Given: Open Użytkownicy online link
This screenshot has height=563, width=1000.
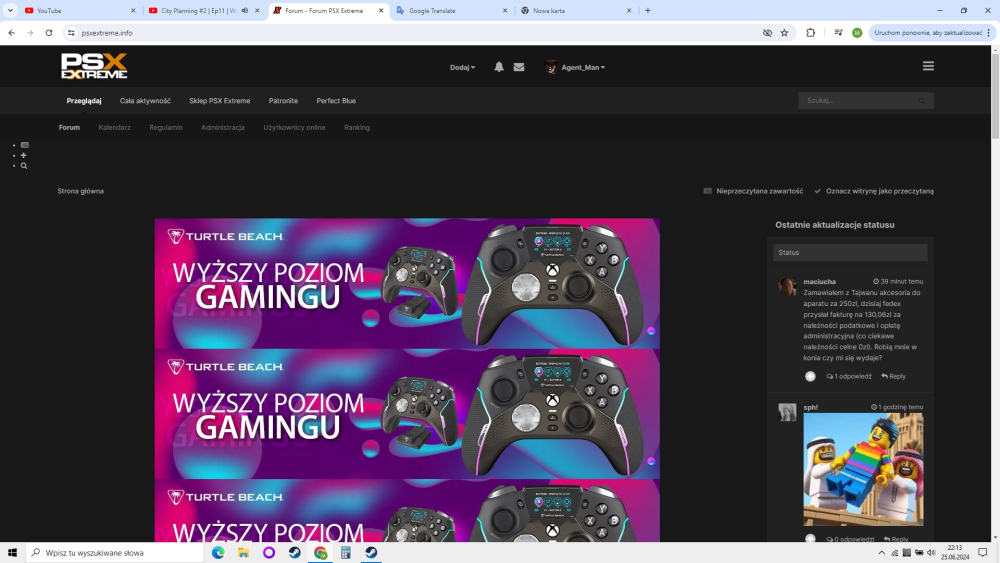Looking at the screenshot, I should point(294,128).
